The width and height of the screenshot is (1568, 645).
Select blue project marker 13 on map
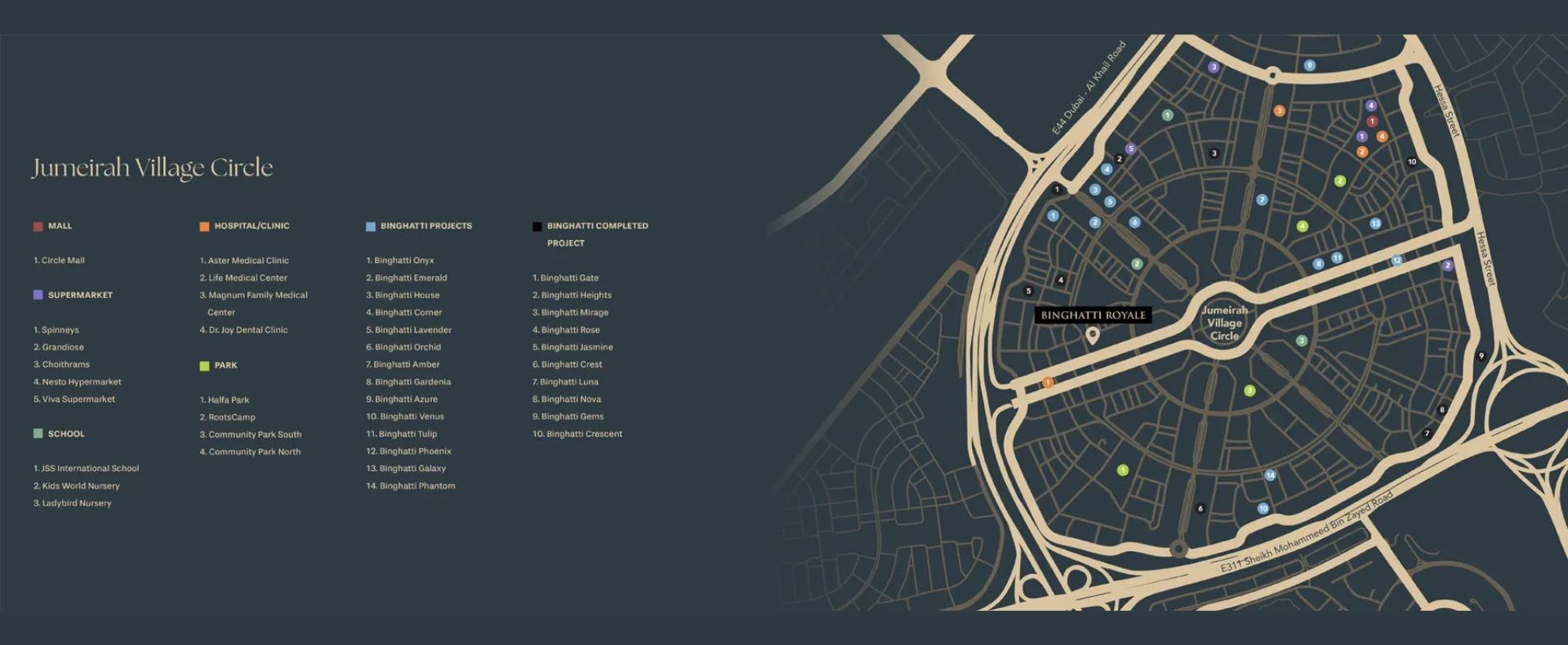pos(1375,224)
